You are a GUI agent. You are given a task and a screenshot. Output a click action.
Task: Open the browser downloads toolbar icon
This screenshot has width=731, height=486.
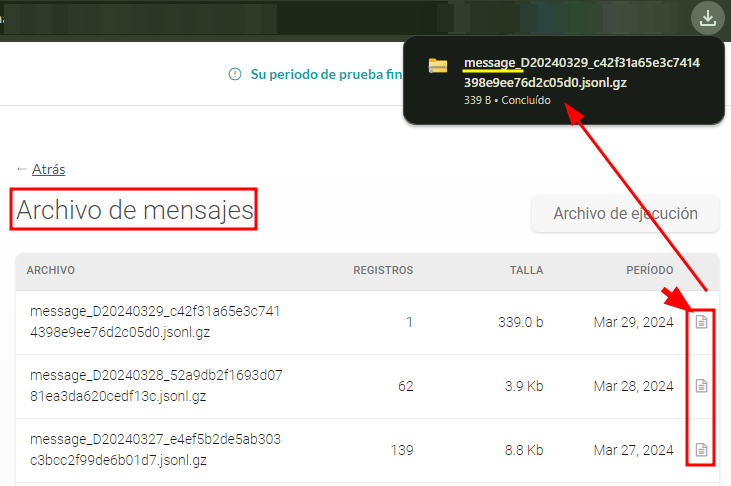tap(707, 18)
